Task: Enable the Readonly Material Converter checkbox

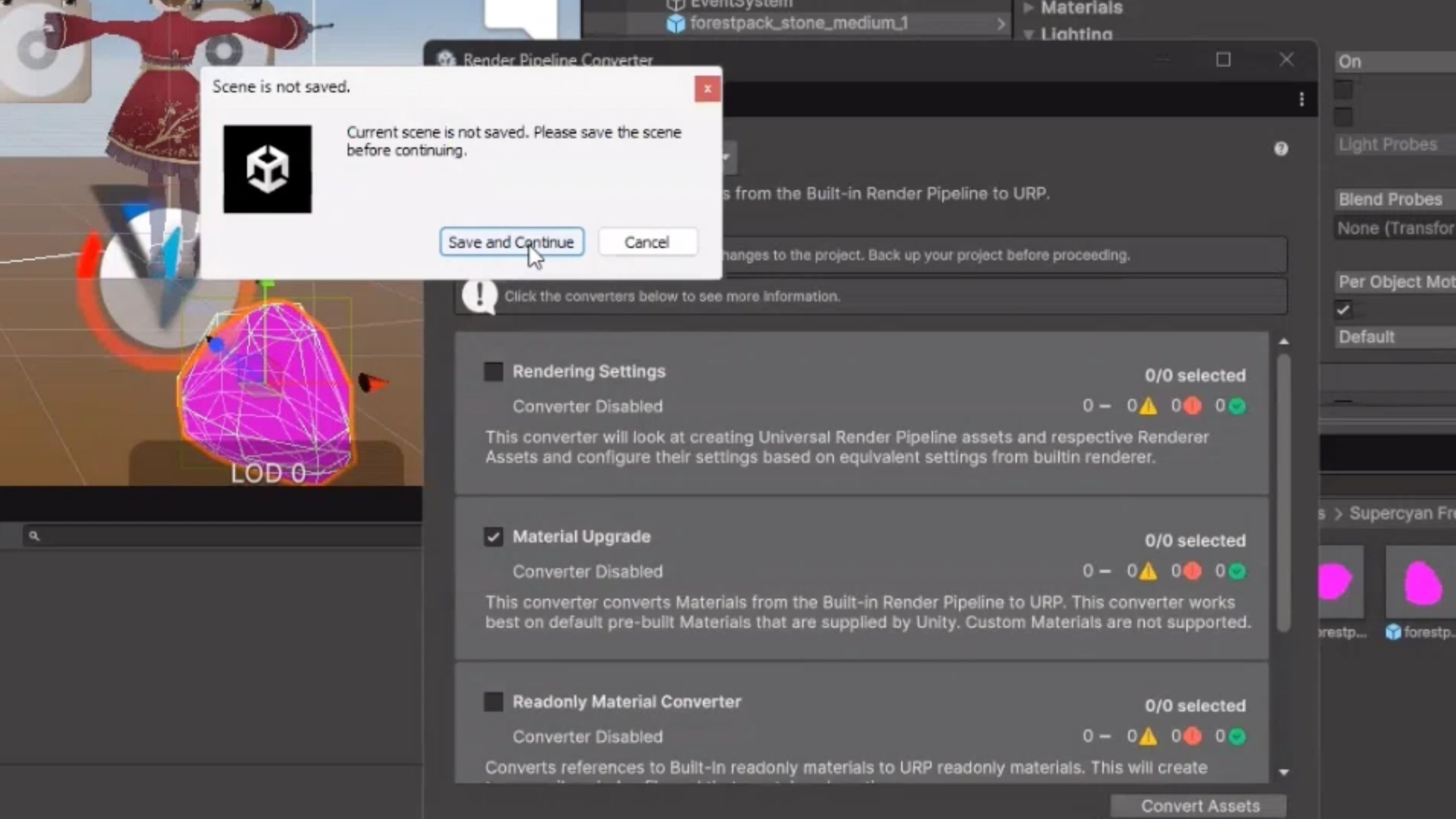Action: [x=493, y=701]
